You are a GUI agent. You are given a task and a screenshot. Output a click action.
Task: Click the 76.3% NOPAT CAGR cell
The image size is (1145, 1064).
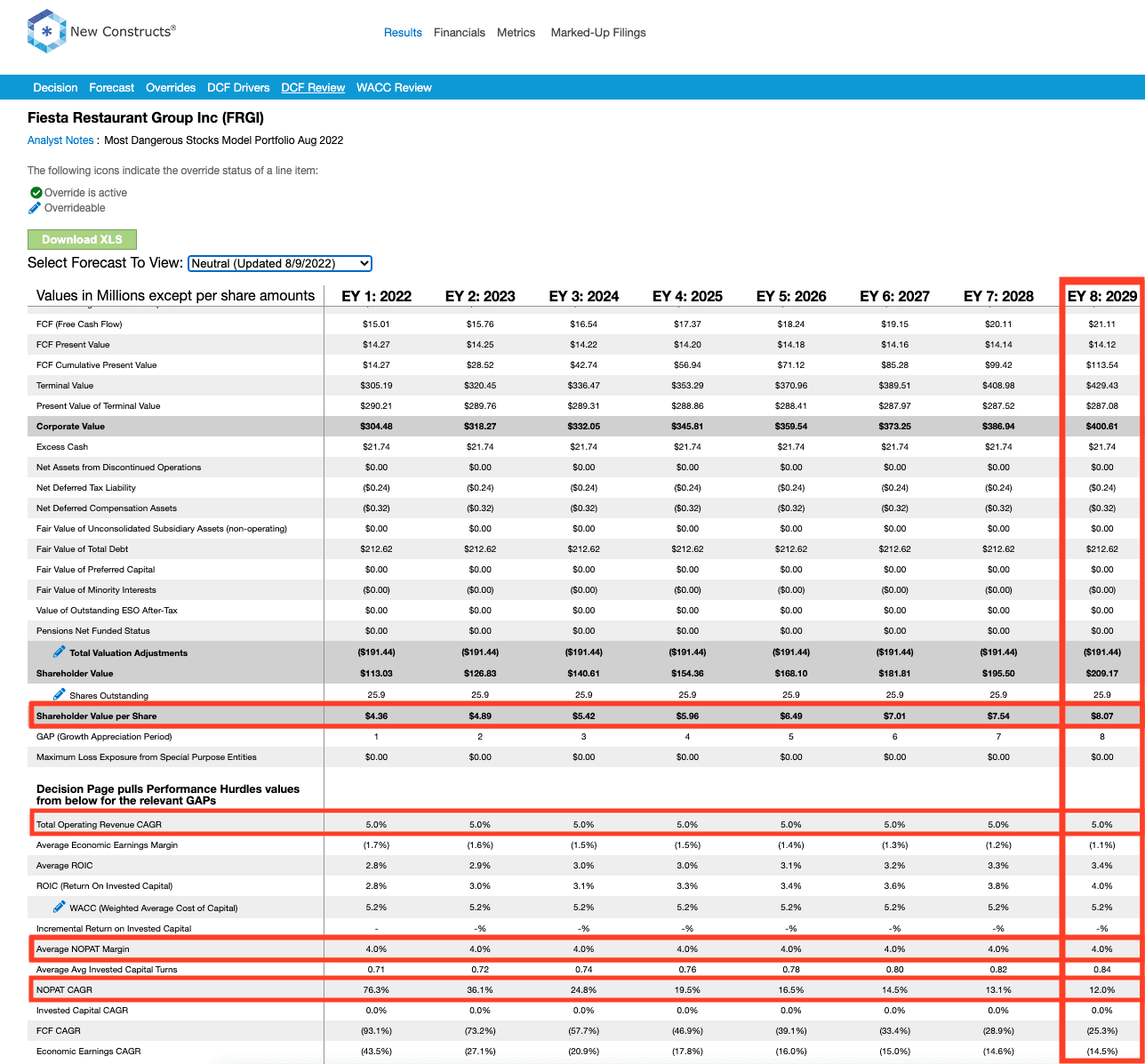tap(376, 989)
